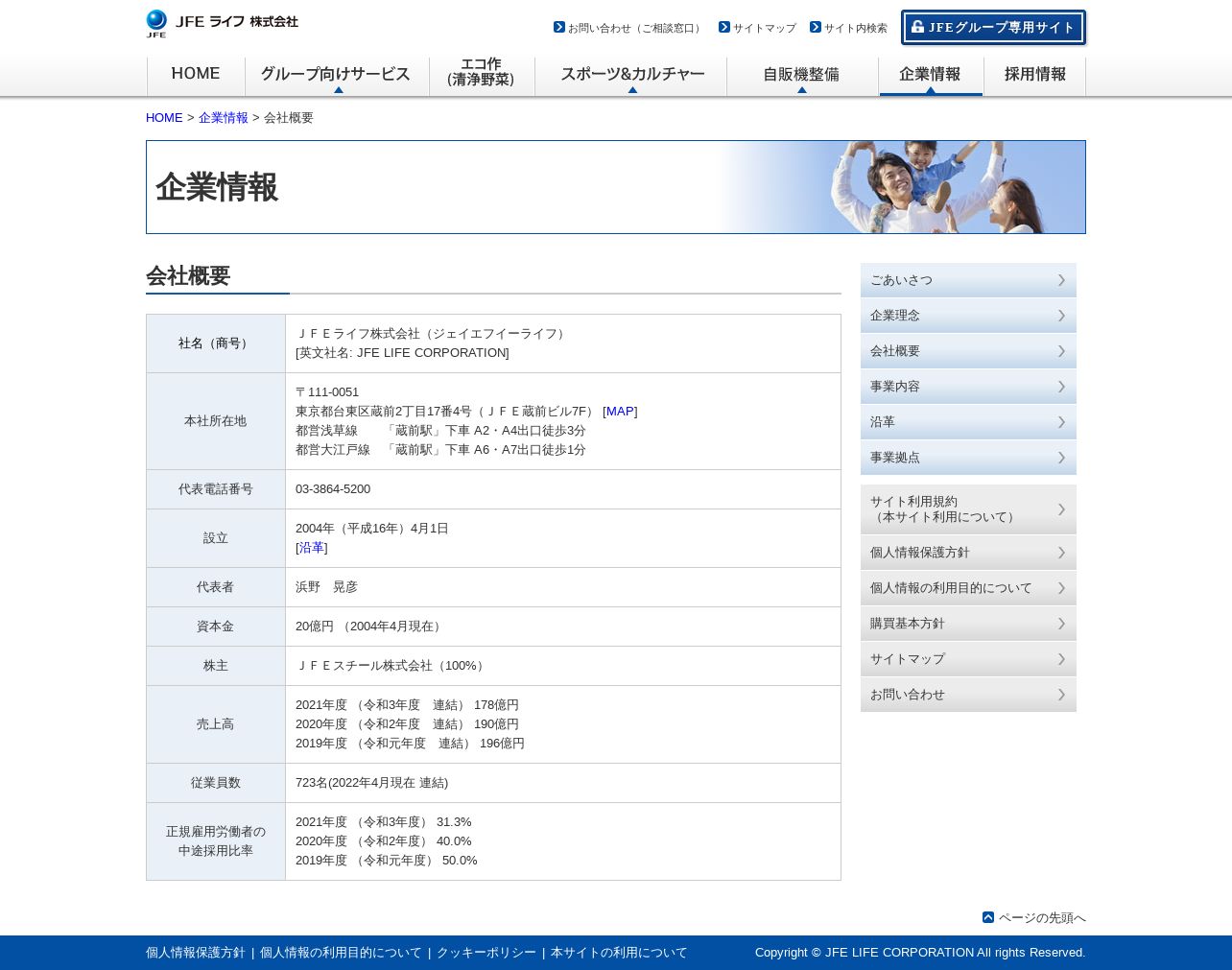
Task: Open 個人情報保護方針 in the footer
Action: (196, 953)
